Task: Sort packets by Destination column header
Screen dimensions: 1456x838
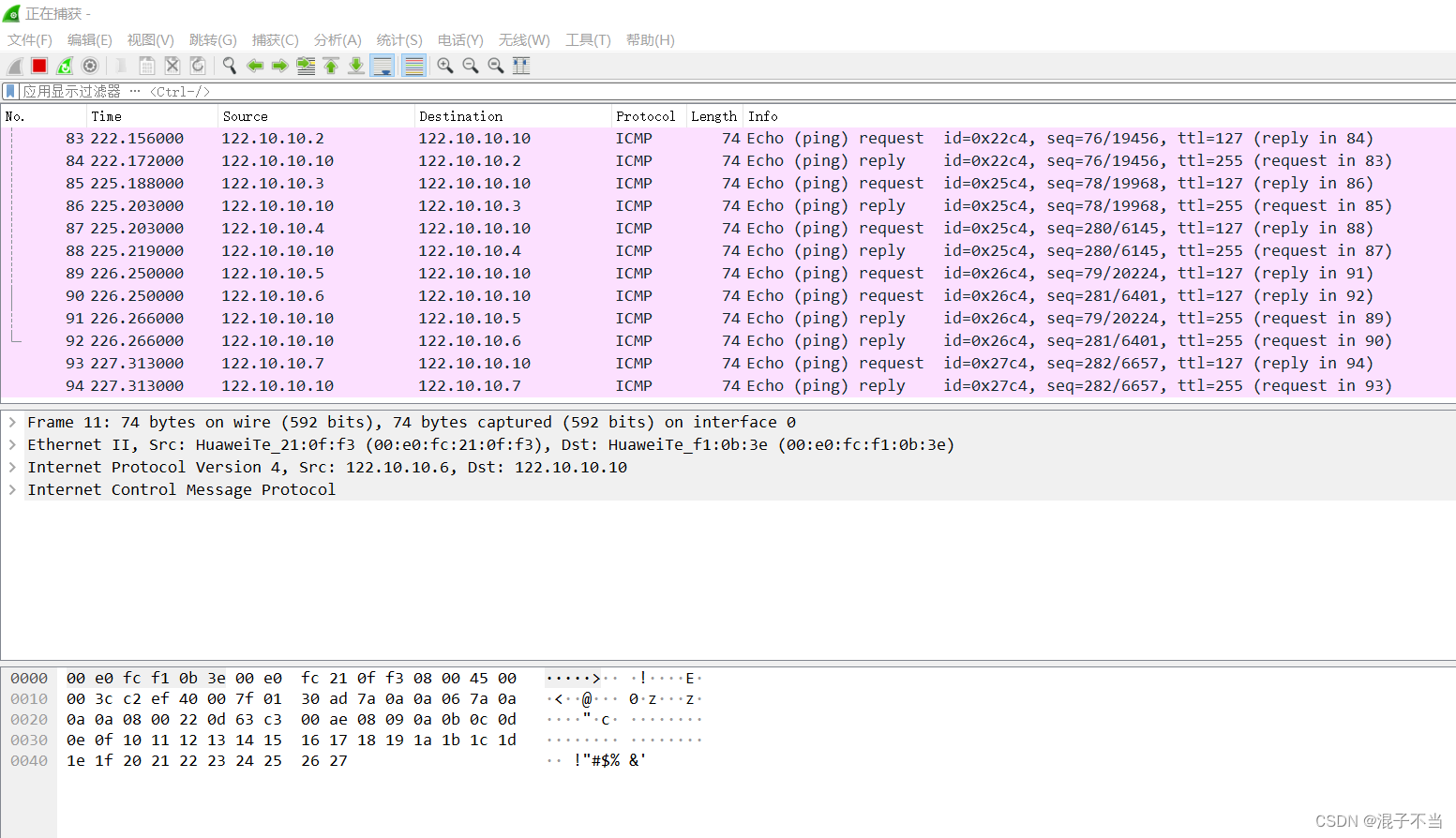Action: tap(513, 116)
